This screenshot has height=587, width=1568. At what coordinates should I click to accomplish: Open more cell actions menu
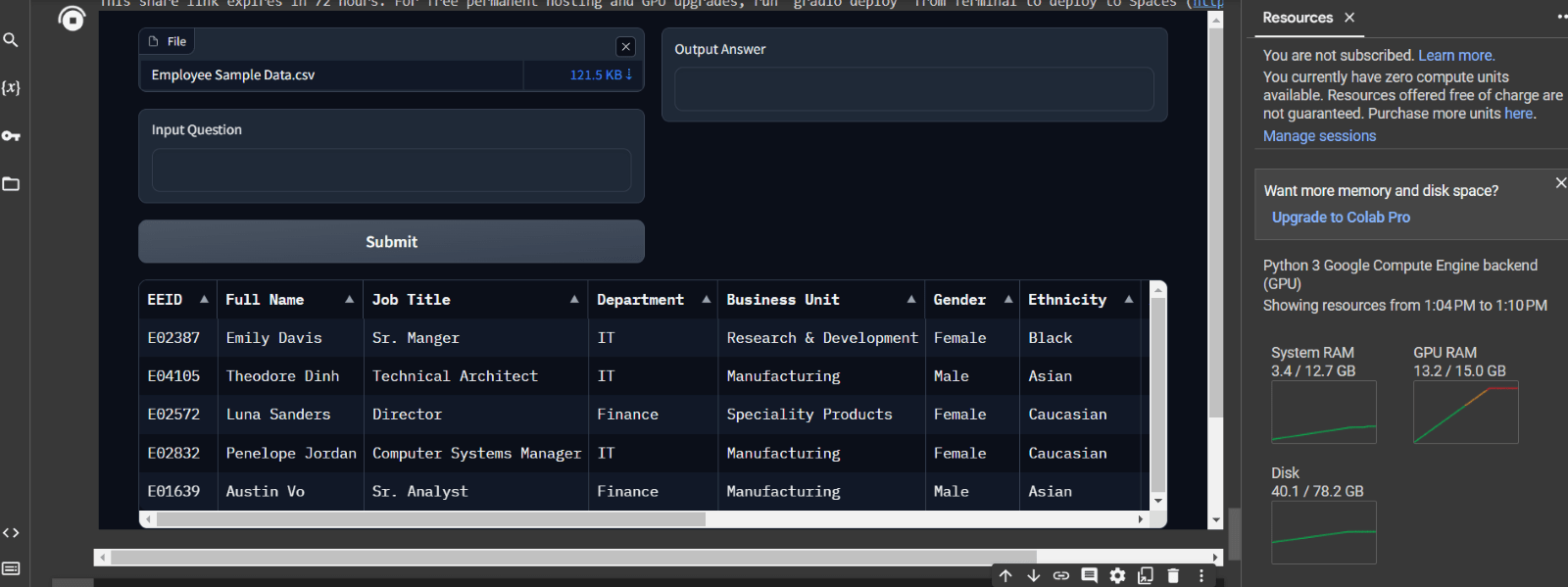pyautogui.click(x=1201, y=576)
